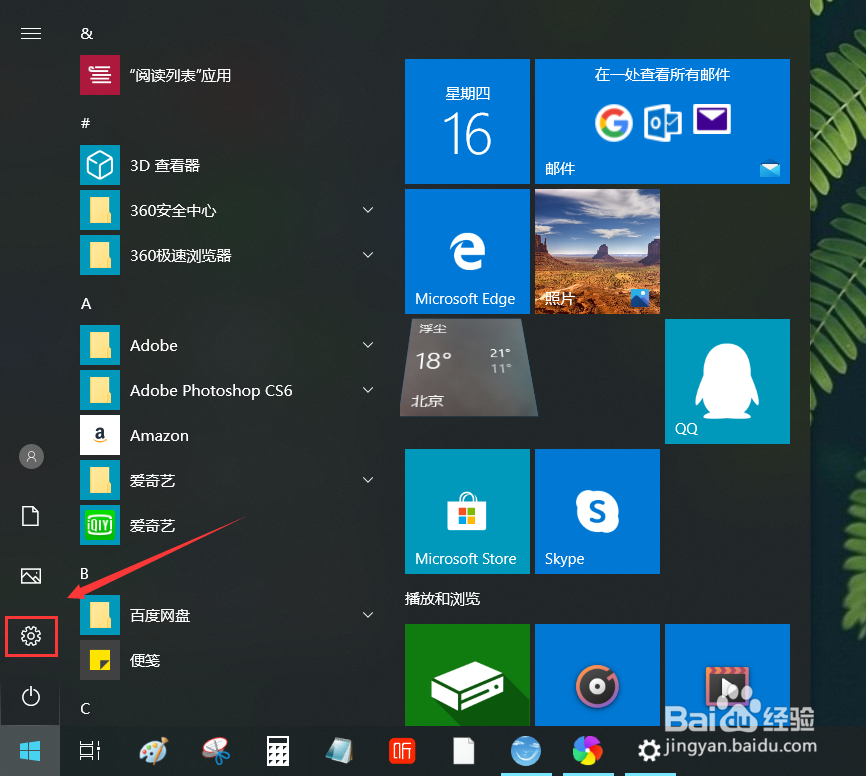Switch to the blue globe browser taskbar icon
The image size is (866, 776).
pyautogui.click(x=526, y=751)
